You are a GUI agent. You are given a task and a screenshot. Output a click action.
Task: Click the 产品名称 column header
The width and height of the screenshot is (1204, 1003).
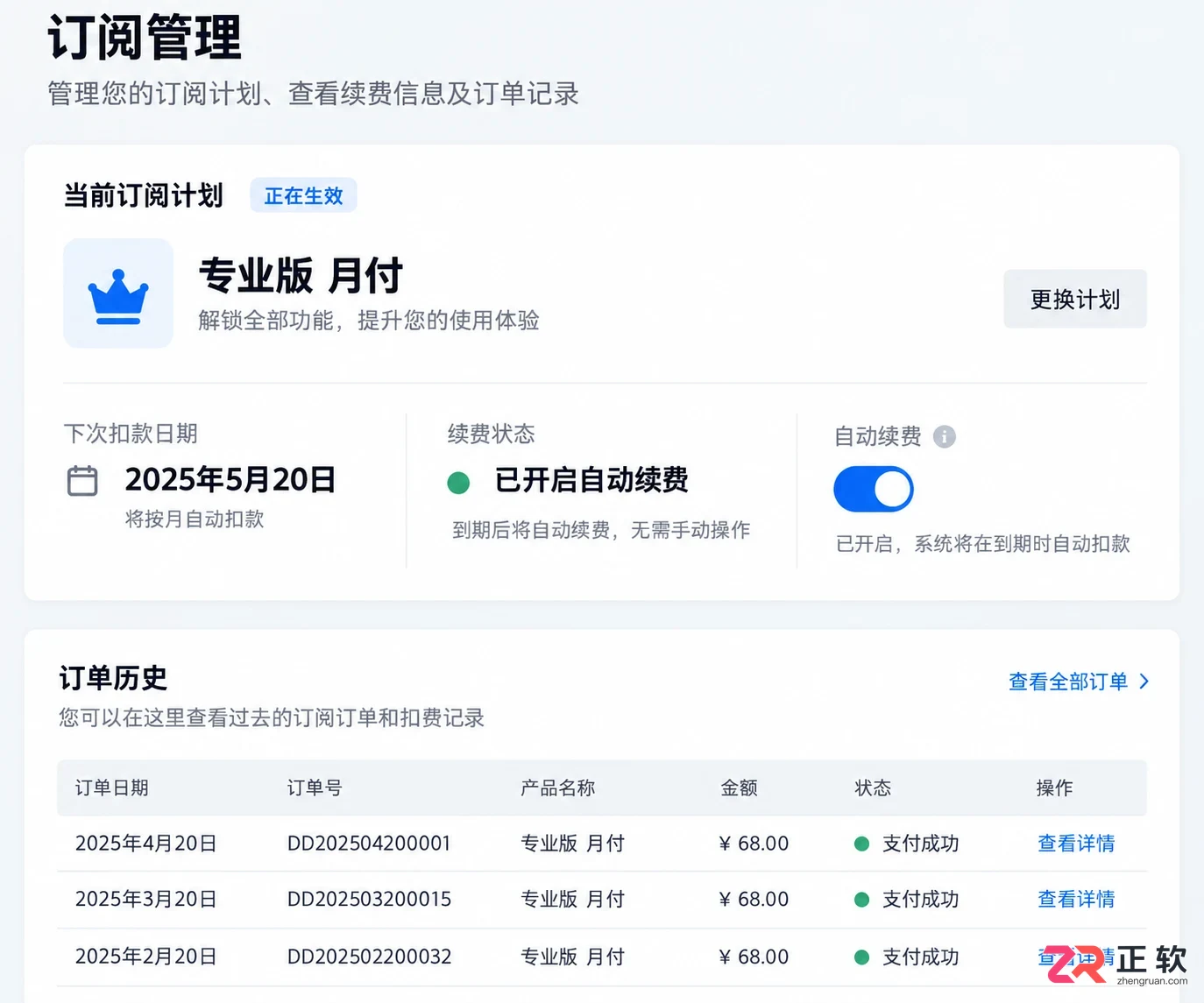[557, 788]
